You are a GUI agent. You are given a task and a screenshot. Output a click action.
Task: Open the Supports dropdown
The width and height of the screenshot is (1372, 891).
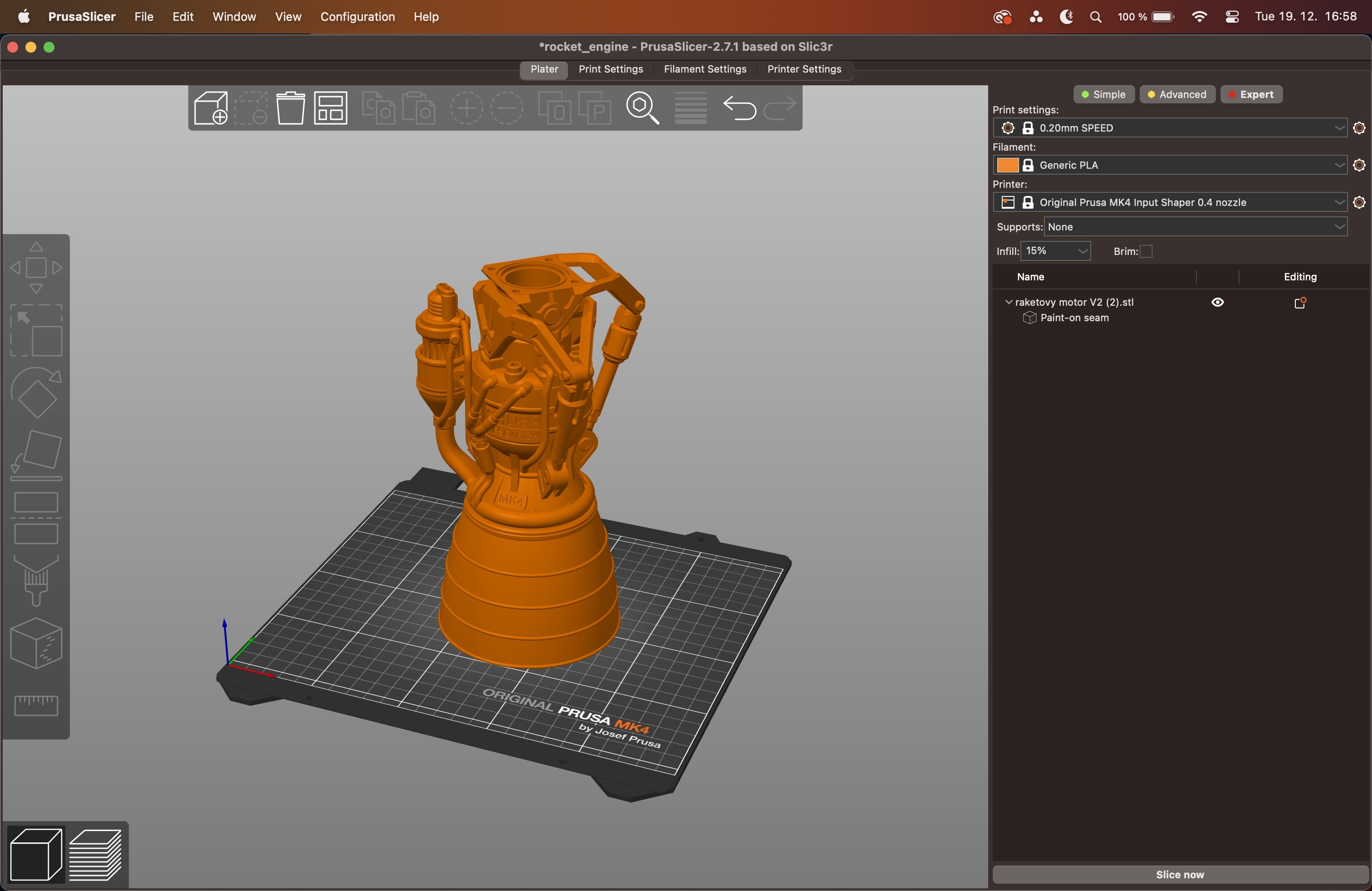pyautogui.click(x=1196, y=227)
